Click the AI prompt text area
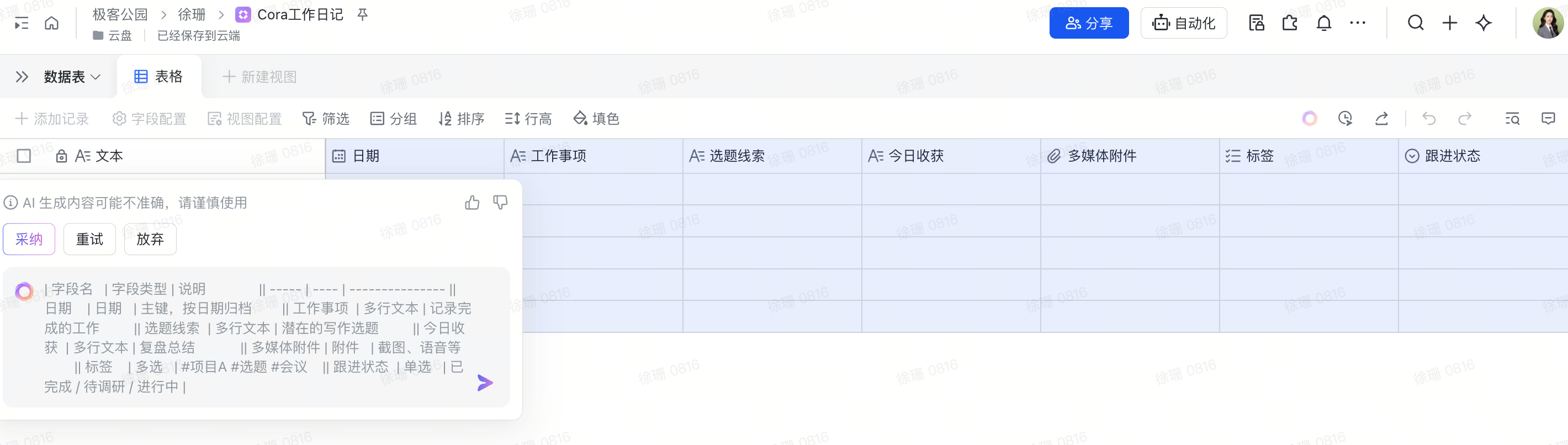 [256, 337]
